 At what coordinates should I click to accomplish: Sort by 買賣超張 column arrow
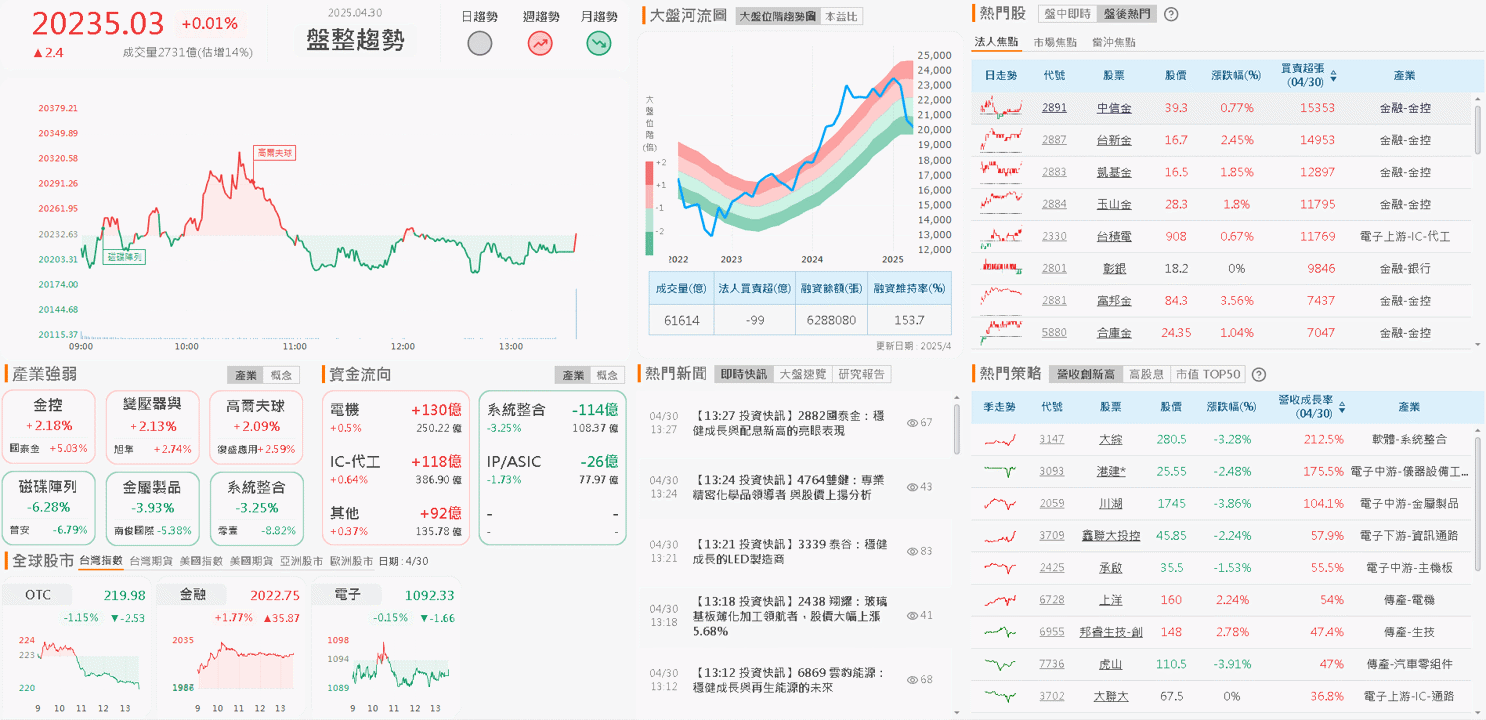[x=1333, y=75]
